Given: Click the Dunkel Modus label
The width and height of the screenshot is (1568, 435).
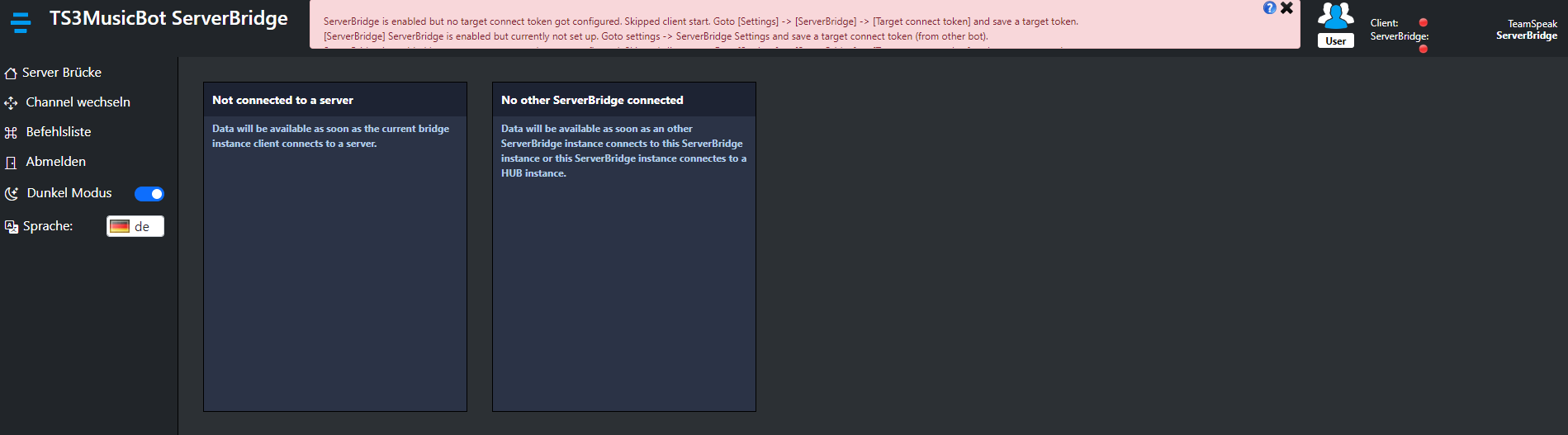Looking at the screenshot, I should 69,193.
